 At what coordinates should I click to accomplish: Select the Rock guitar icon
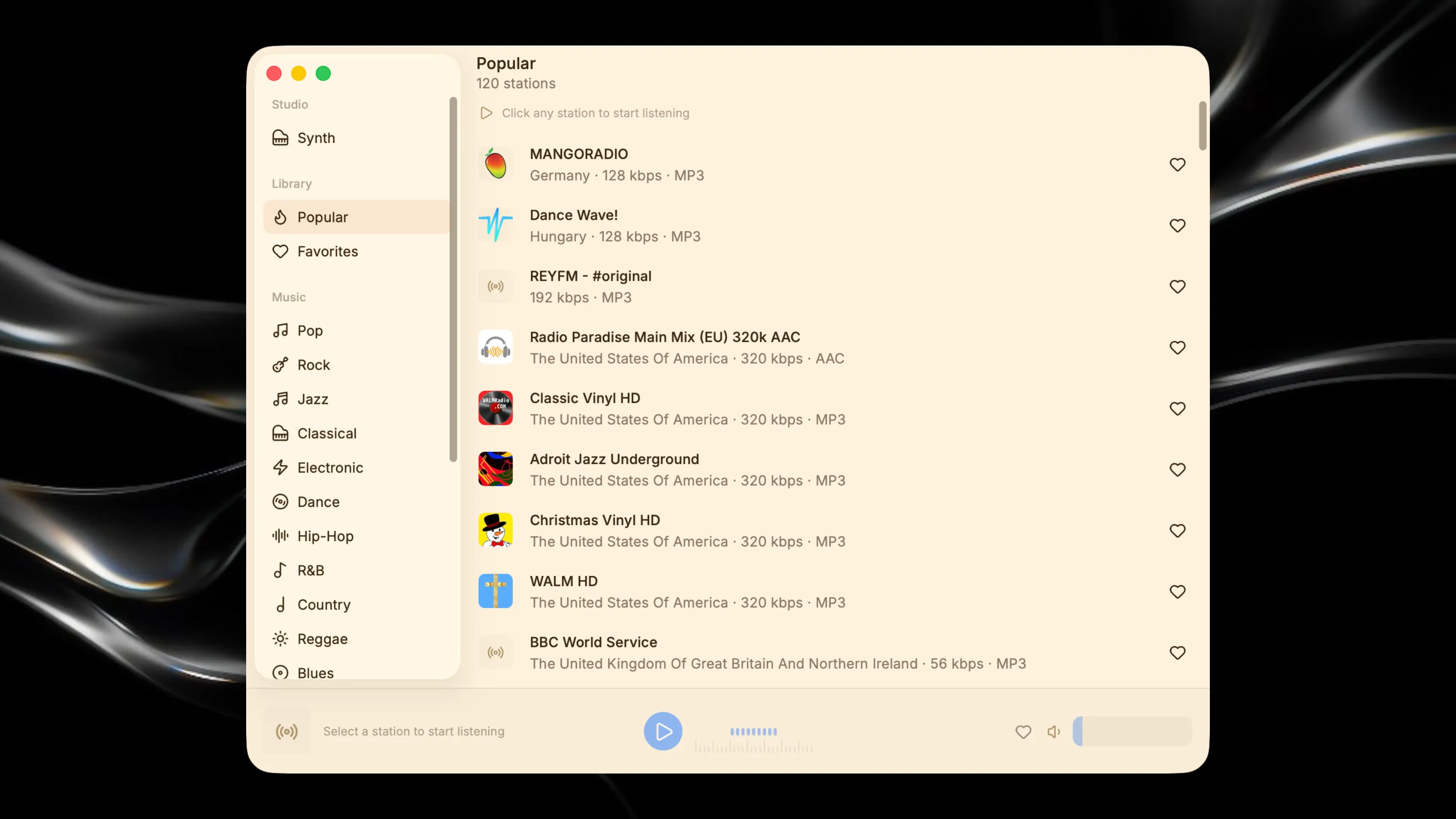[x=280, y=365]
